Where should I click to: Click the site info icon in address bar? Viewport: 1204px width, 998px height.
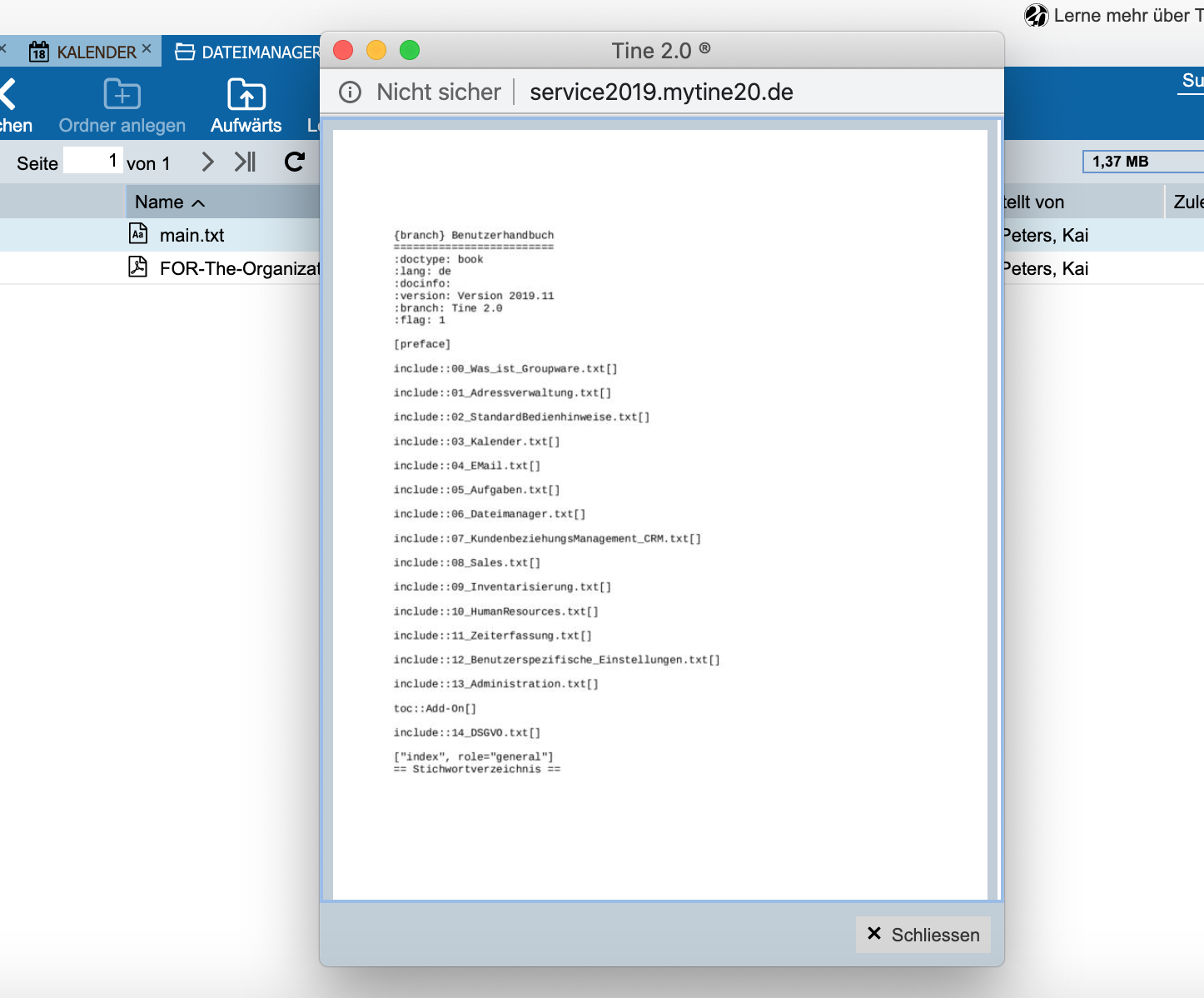(x=351, y=92)
